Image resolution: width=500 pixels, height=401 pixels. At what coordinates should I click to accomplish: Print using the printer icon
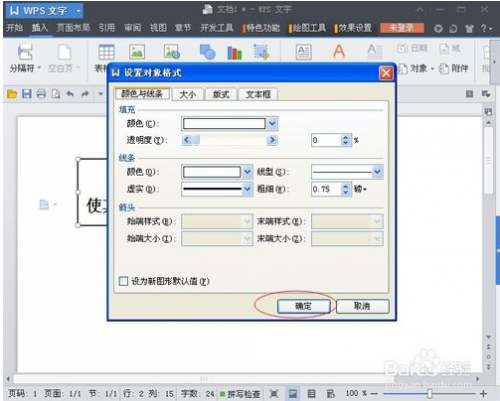tap(41, 94)
